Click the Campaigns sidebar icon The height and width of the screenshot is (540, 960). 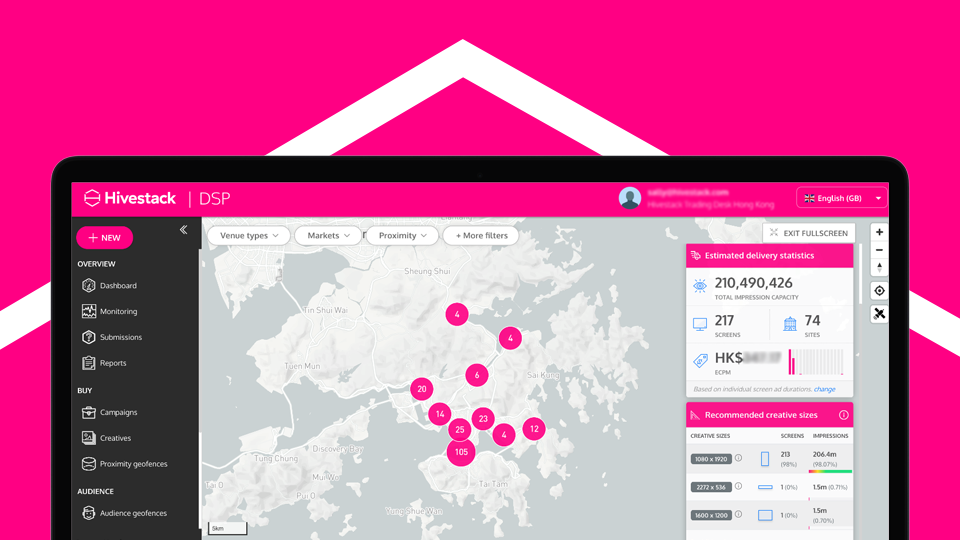tap(89, 412)
